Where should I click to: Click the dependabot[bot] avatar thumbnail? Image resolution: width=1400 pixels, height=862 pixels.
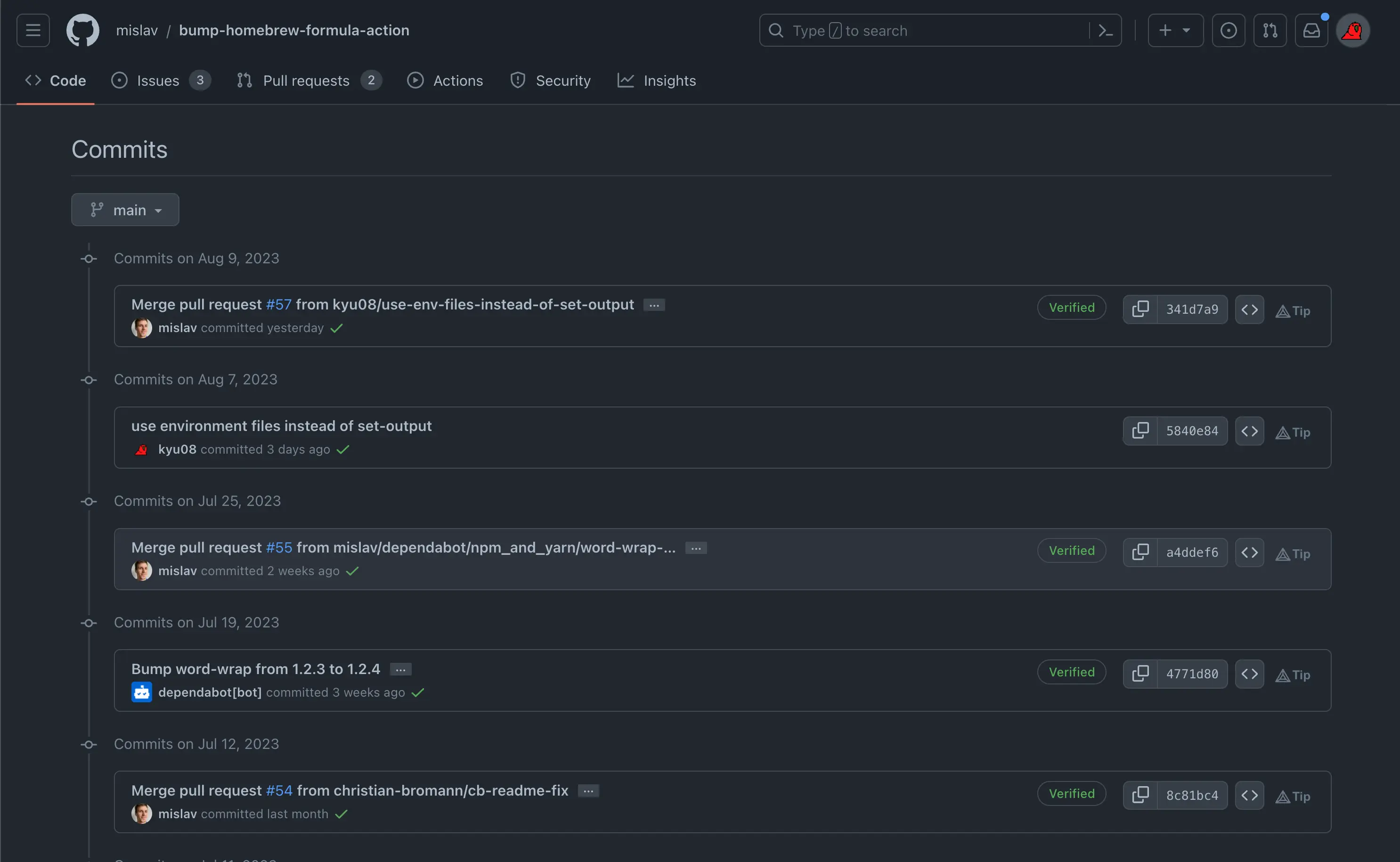[x=141, y=692]
